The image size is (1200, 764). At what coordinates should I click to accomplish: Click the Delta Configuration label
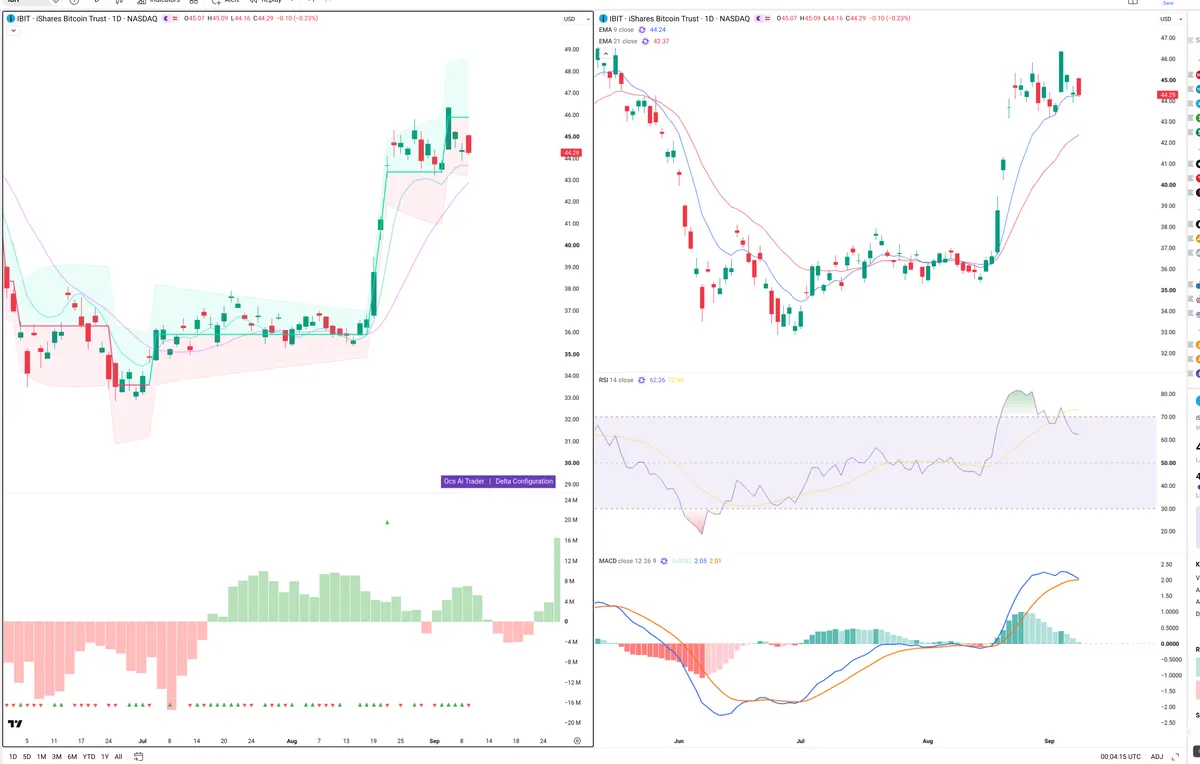tap(524, 481)
